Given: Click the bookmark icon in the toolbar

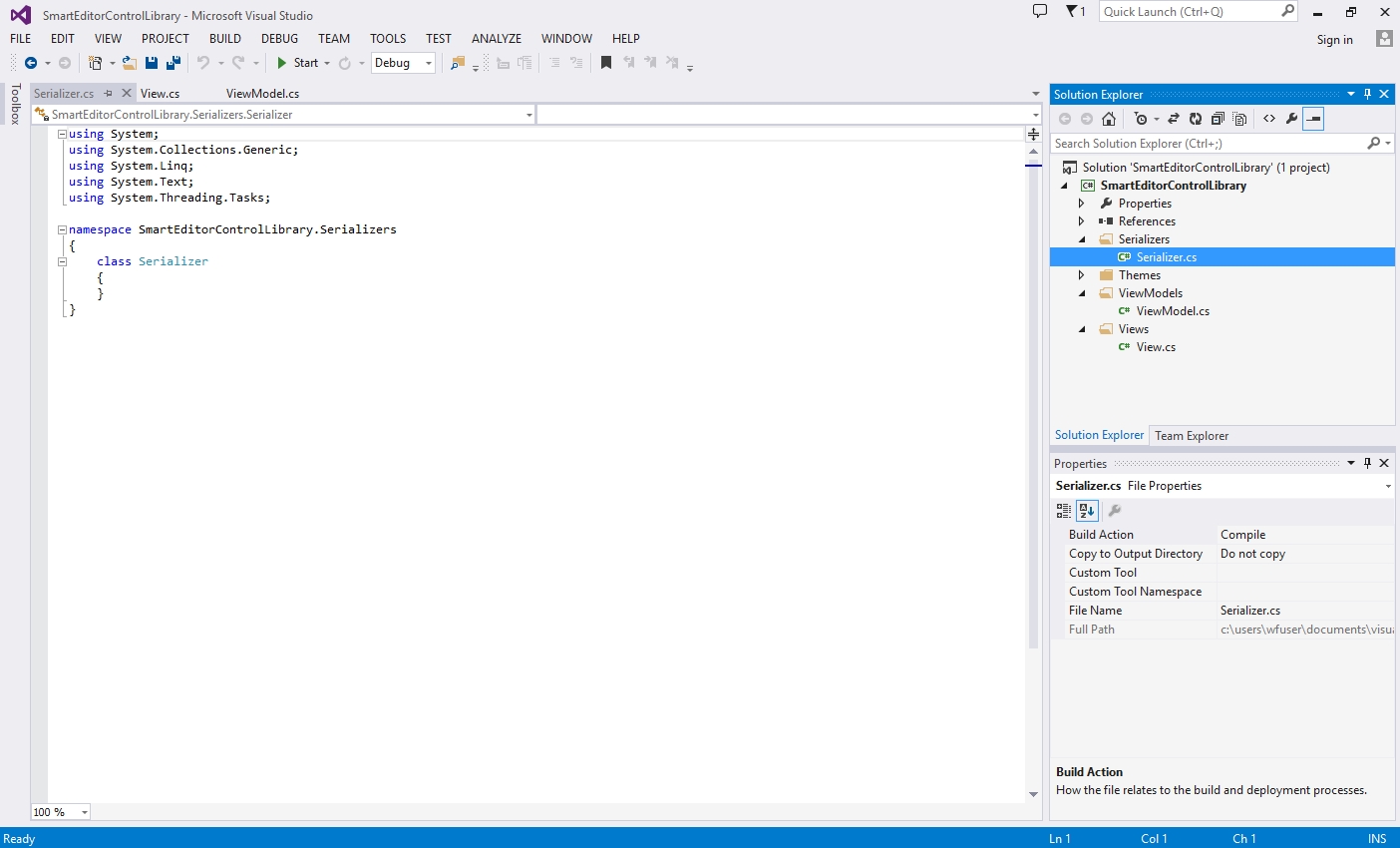Looking at the screenshot, I should tap(606, 63).
